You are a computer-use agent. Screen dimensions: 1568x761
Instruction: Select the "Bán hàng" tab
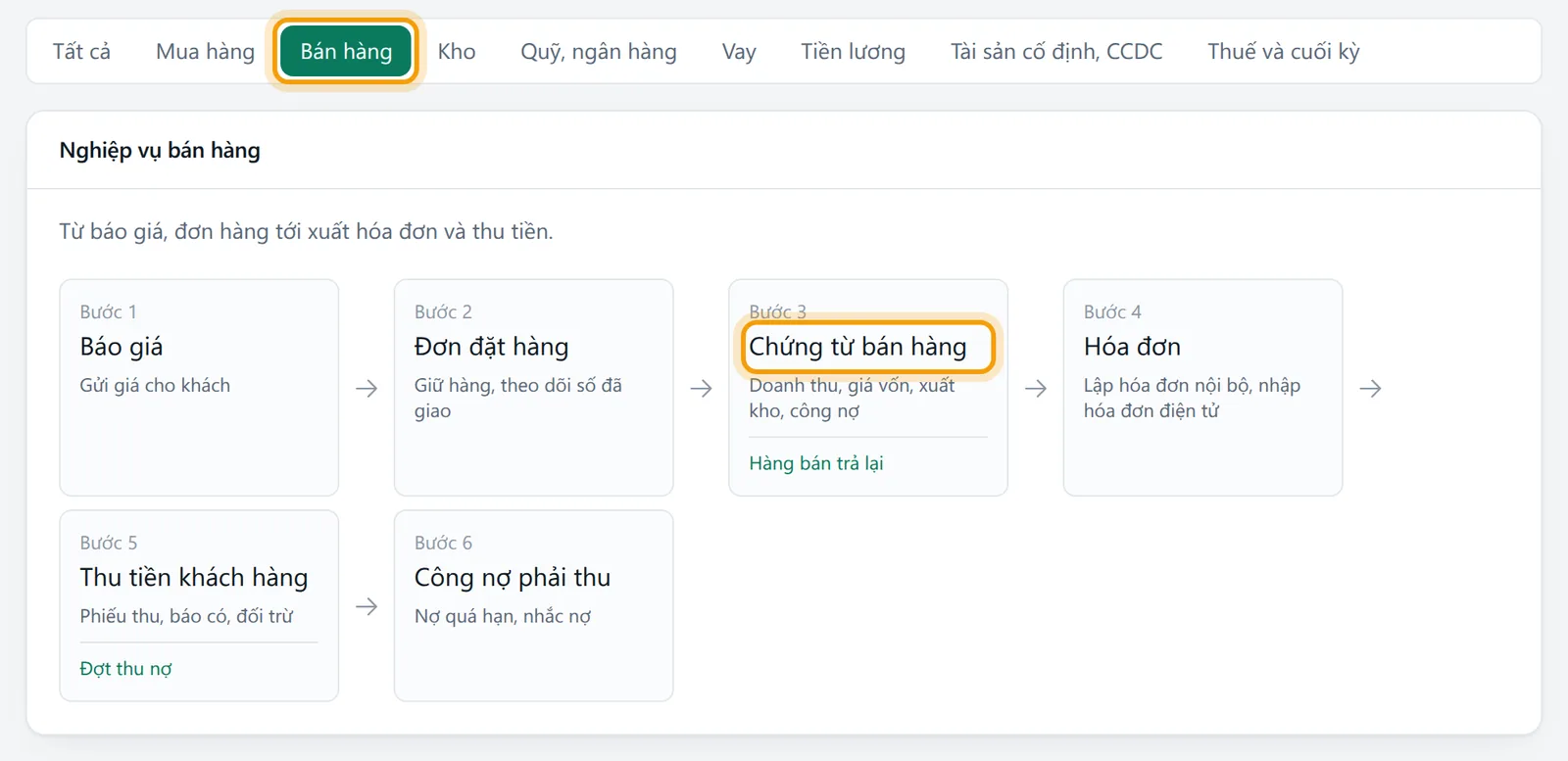click(346, 51)
